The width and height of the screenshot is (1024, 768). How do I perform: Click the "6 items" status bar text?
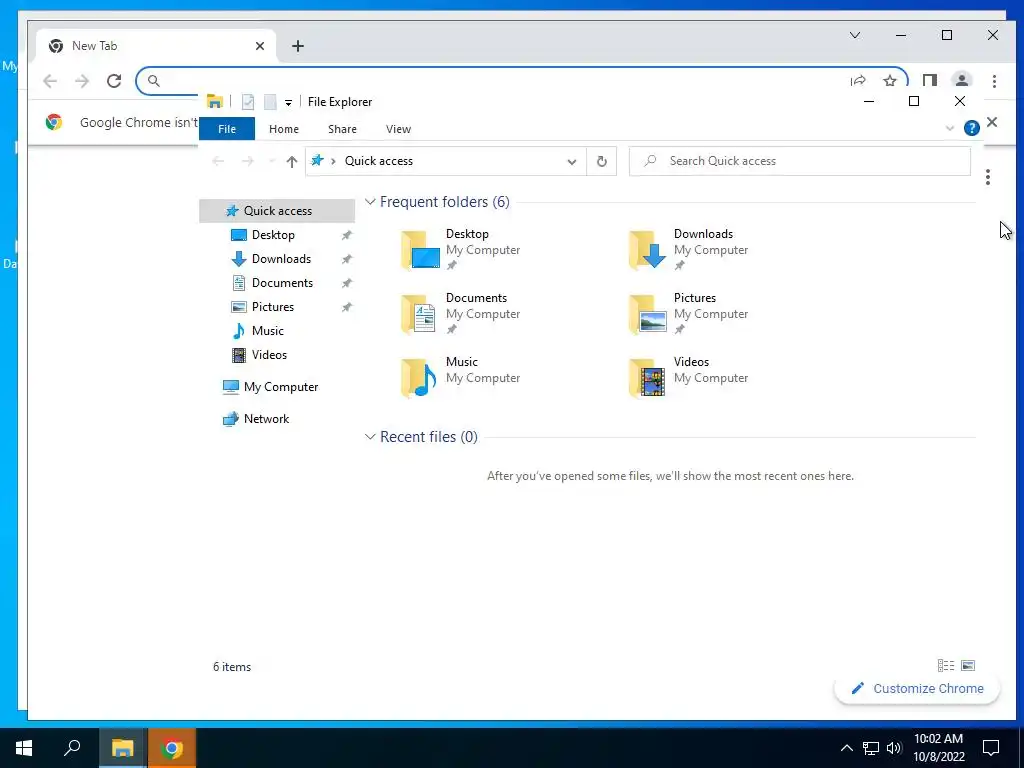coord(232,667)
